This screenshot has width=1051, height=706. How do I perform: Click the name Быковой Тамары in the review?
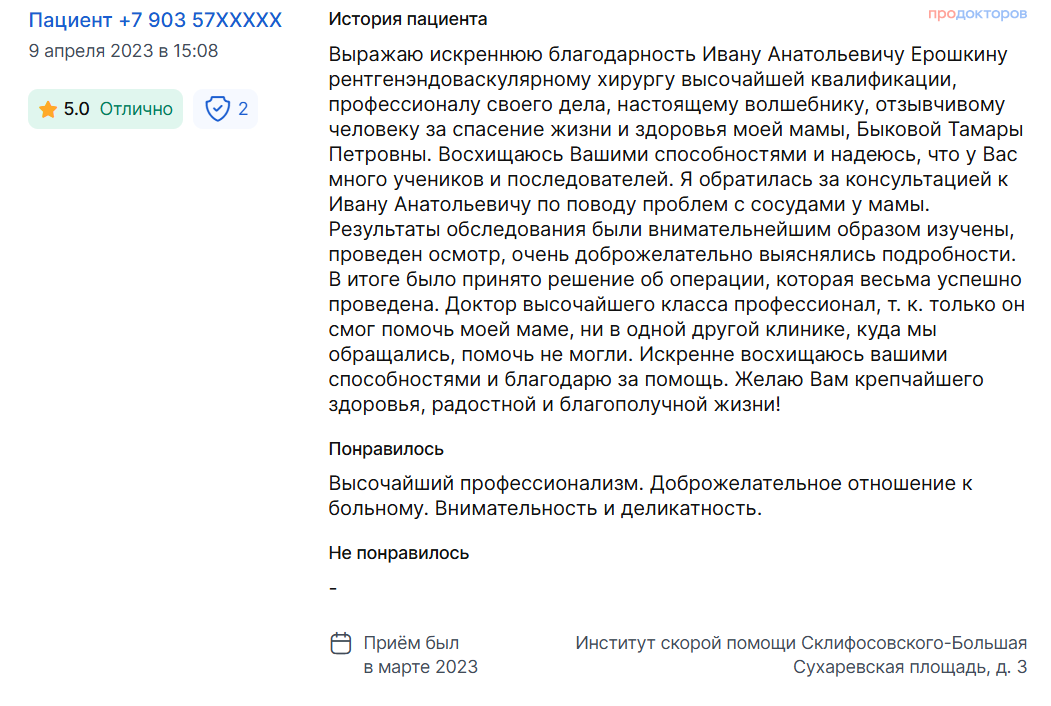point(940,129)
